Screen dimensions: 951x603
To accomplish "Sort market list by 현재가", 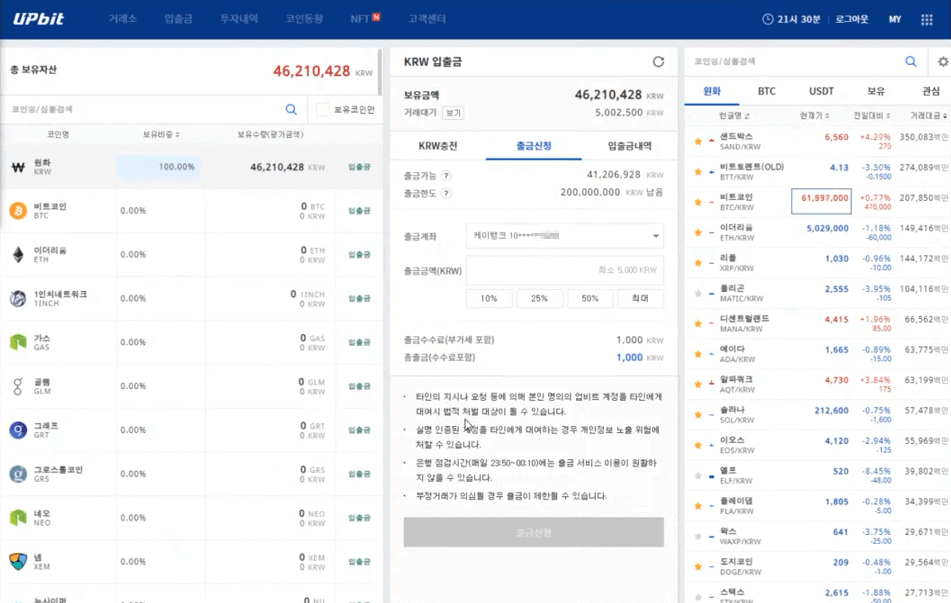I will pos(814,115).
